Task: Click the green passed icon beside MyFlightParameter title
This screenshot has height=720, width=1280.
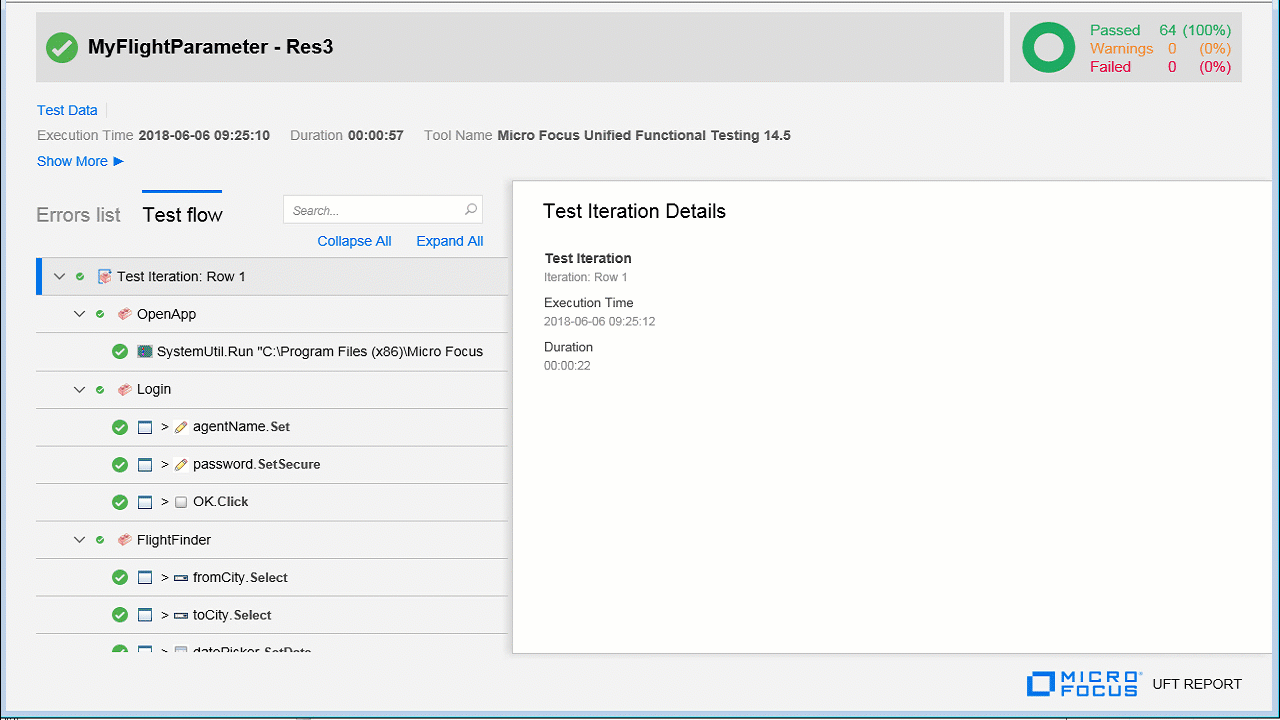Action: [62, 47]
